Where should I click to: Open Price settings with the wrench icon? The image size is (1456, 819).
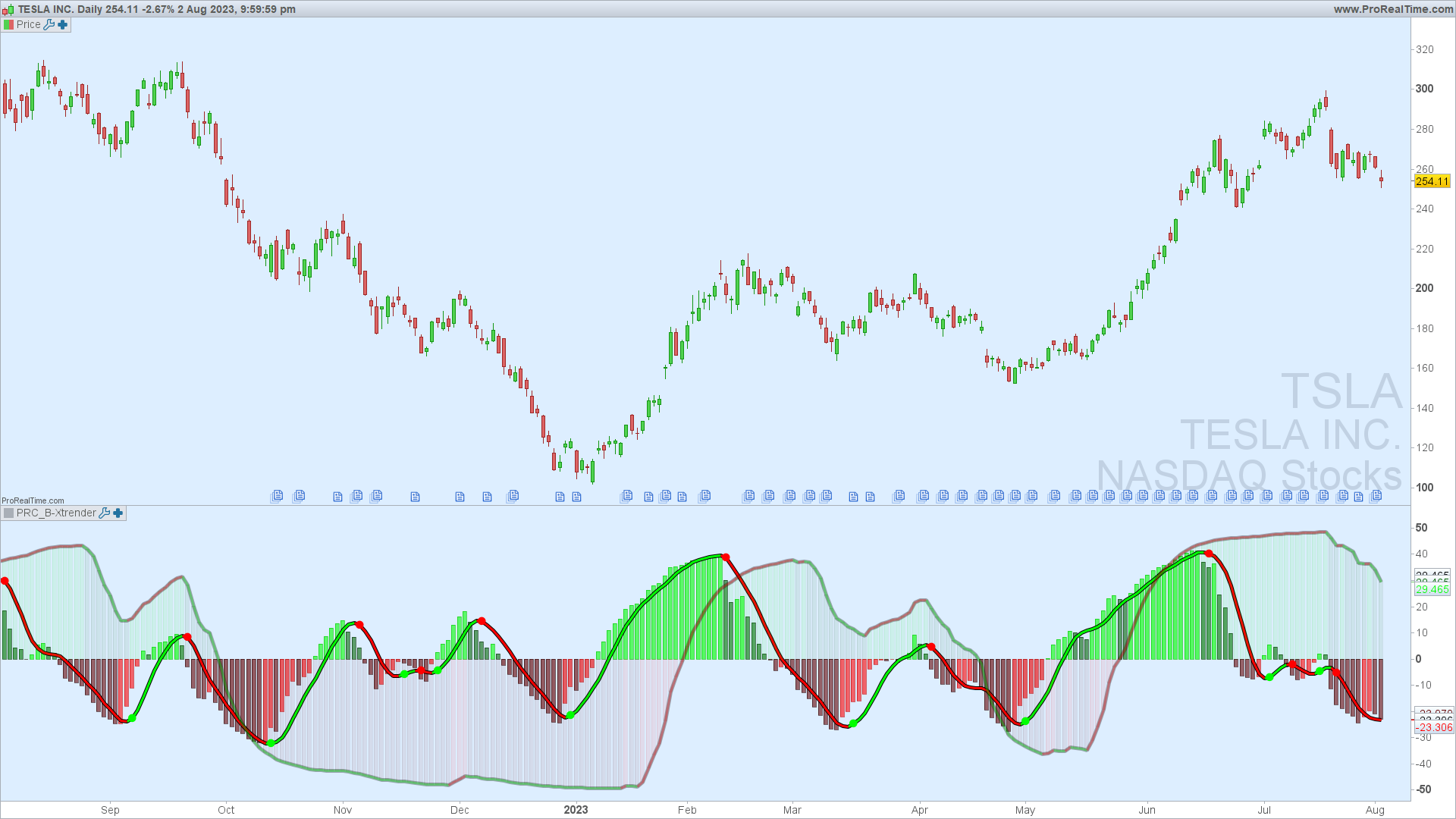click(x=49, y=24)
